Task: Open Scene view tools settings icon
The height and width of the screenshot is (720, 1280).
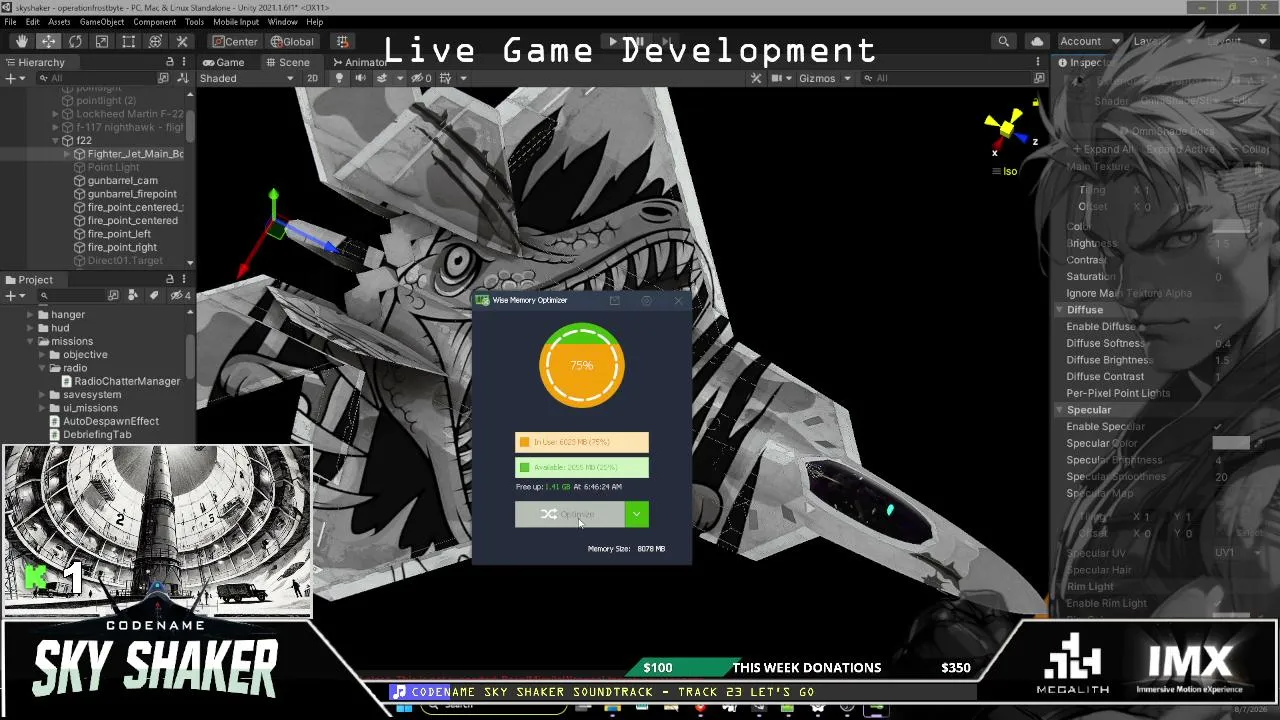Action: coord(756,78)
